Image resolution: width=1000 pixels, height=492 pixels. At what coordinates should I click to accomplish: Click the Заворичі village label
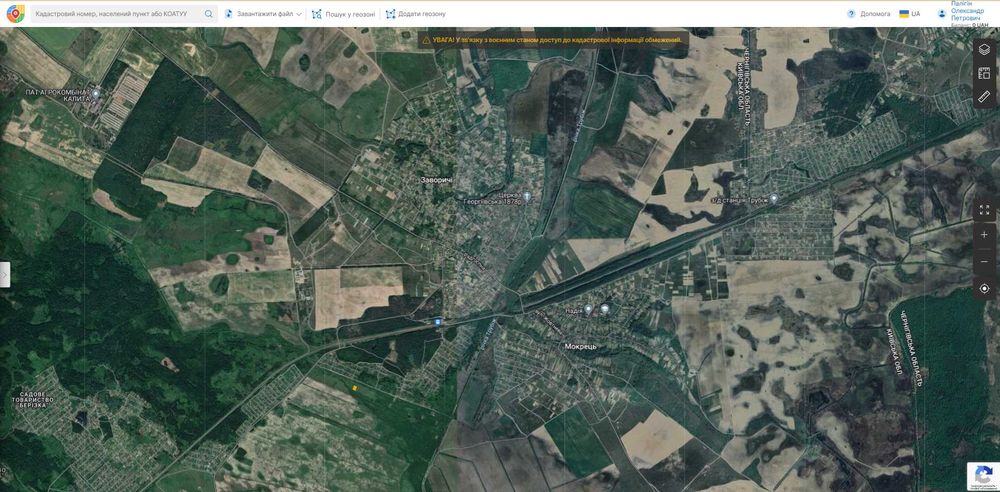(436, 181)
